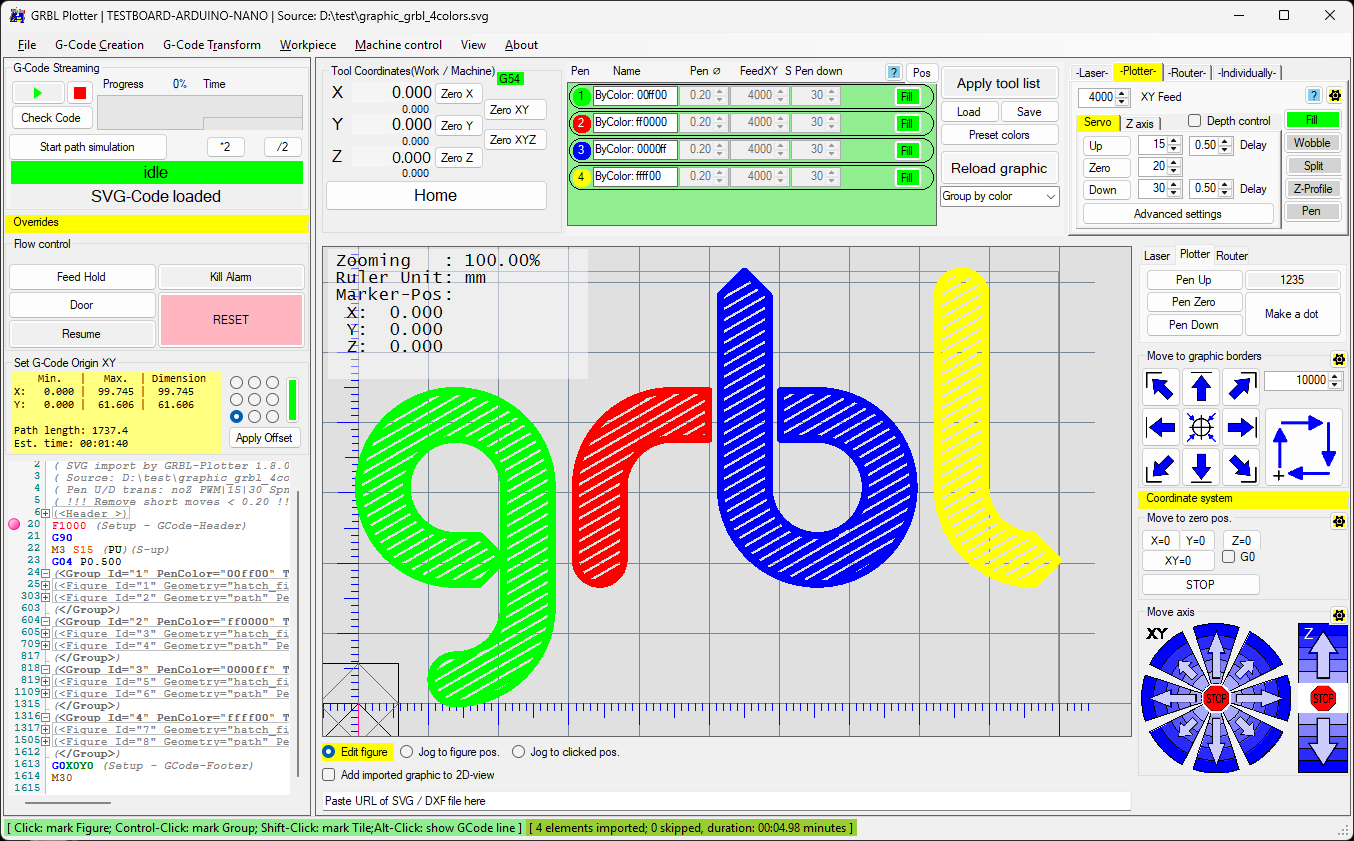Expand Figure Id="4" path node
Viewport: 1354px width, 841px height.
click(46, 645)
